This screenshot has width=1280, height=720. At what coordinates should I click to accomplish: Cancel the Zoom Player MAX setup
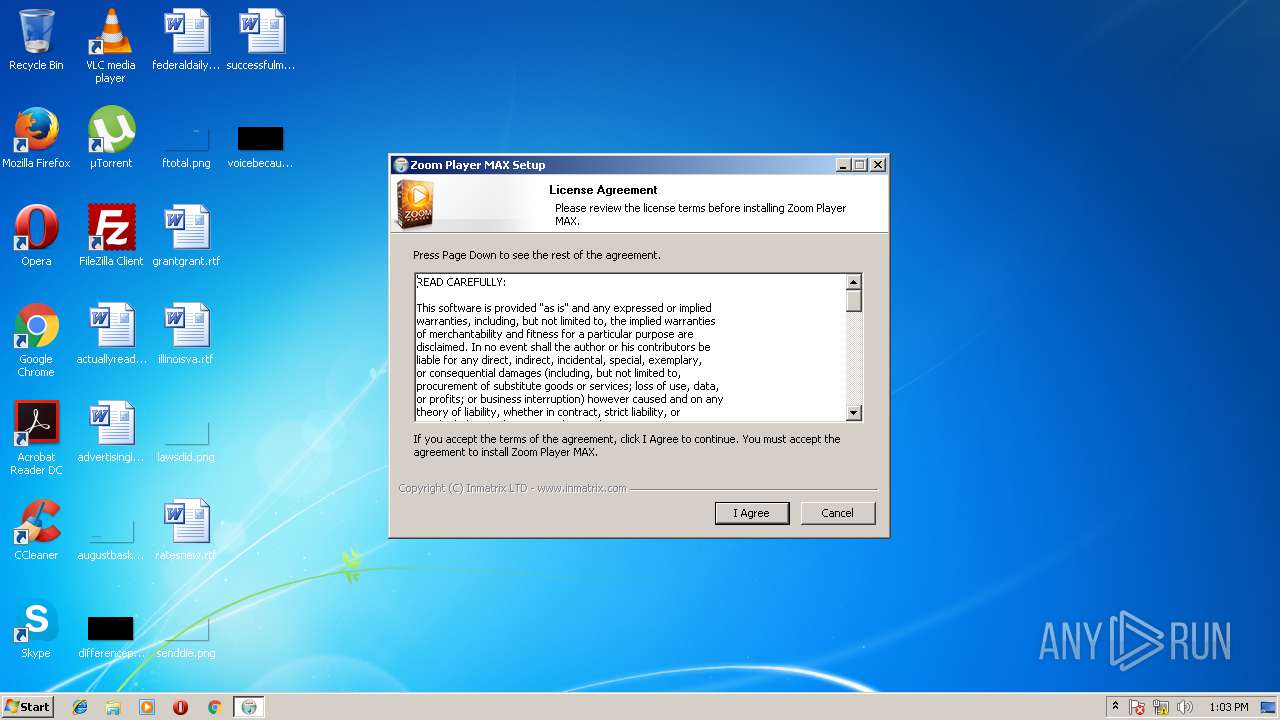tap(838, 513)
